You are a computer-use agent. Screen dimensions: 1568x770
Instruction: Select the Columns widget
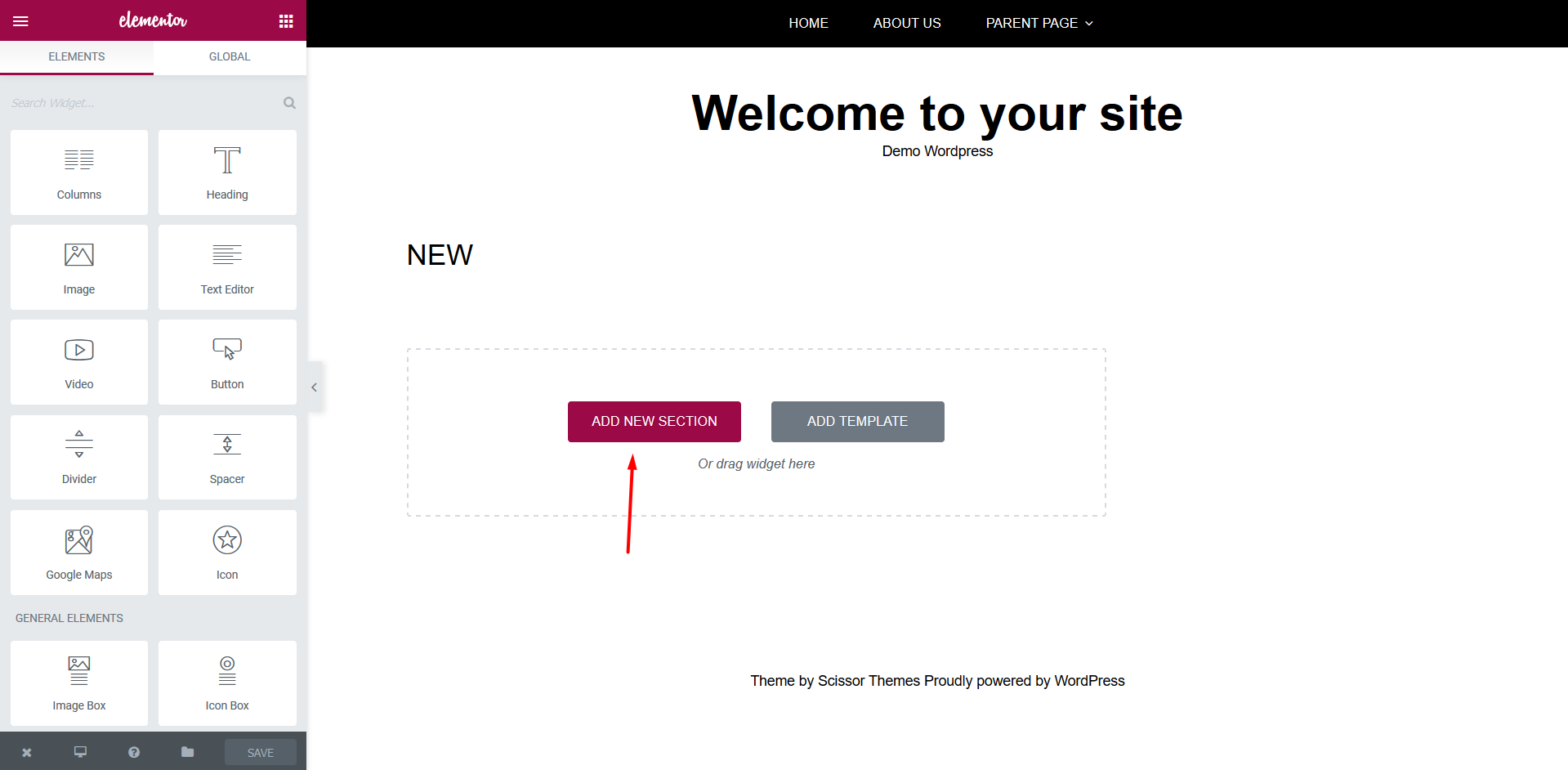(78, 172)
